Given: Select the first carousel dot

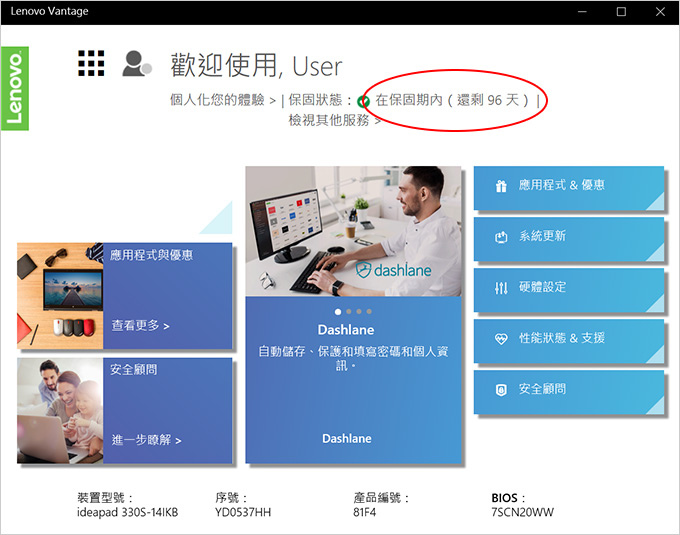Looking at the screenshot, I should click(x=338, y=312).
